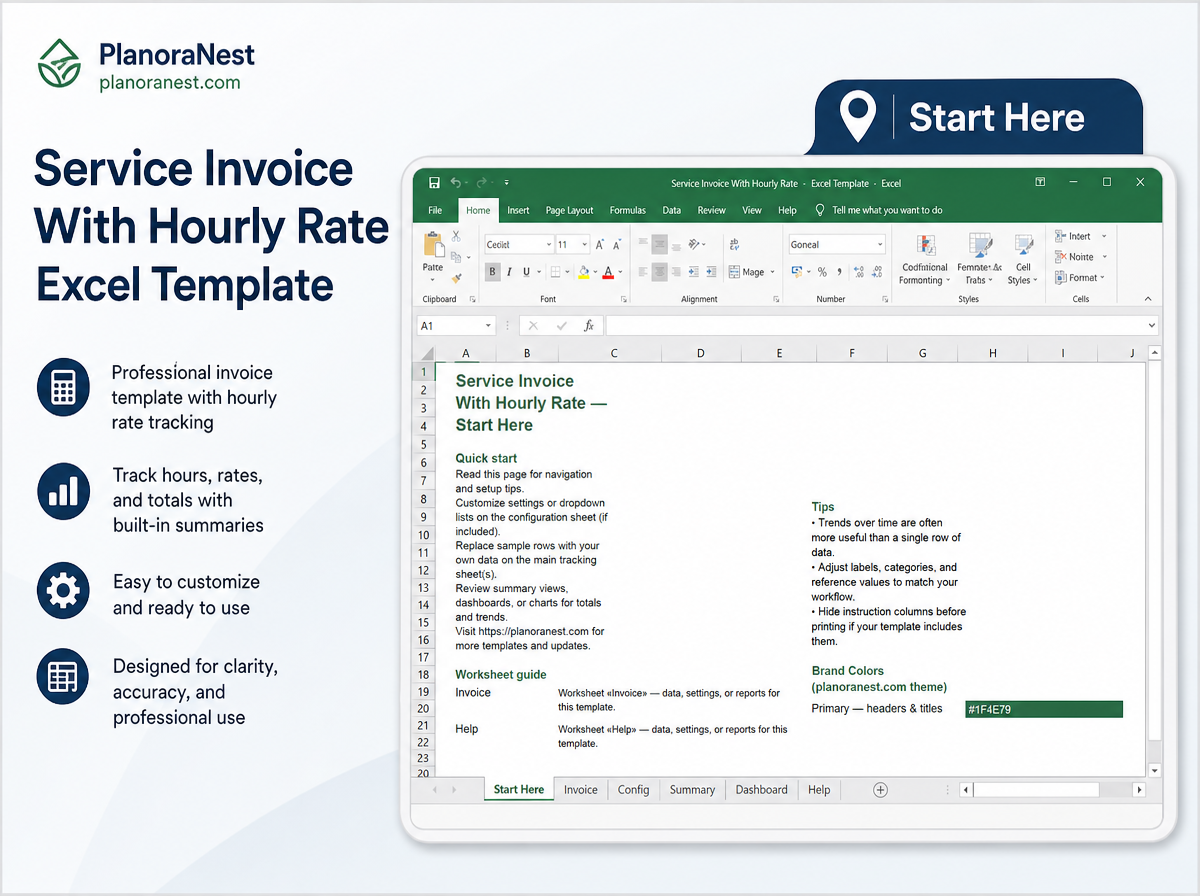Open the font name dropdown

(x=548, y=244)
